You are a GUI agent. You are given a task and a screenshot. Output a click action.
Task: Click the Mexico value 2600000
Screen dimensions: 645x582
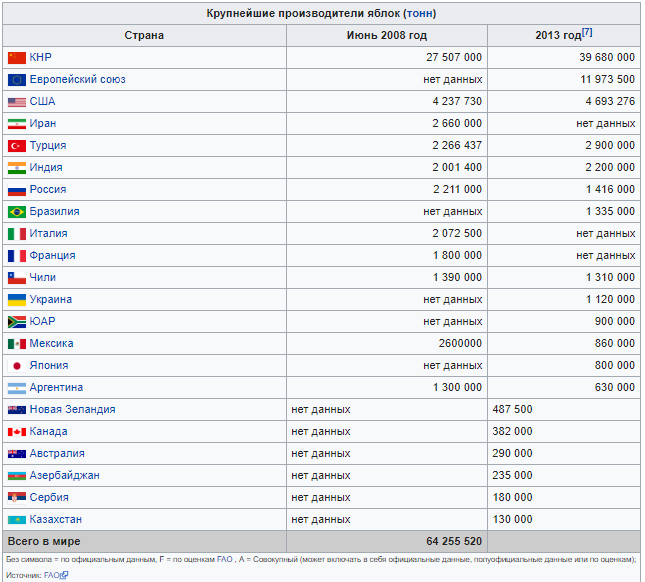click(460, 344)
